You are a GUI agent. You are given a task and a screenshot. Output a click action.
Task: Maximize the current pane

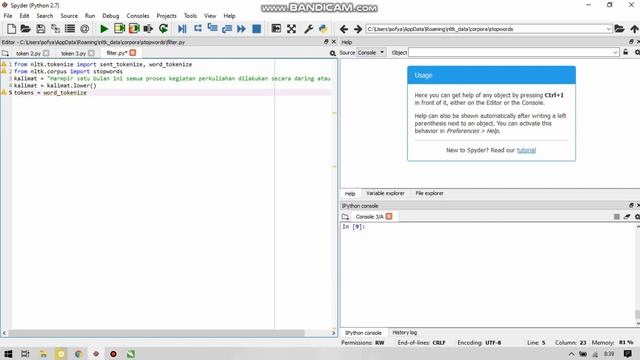point(276,29)
